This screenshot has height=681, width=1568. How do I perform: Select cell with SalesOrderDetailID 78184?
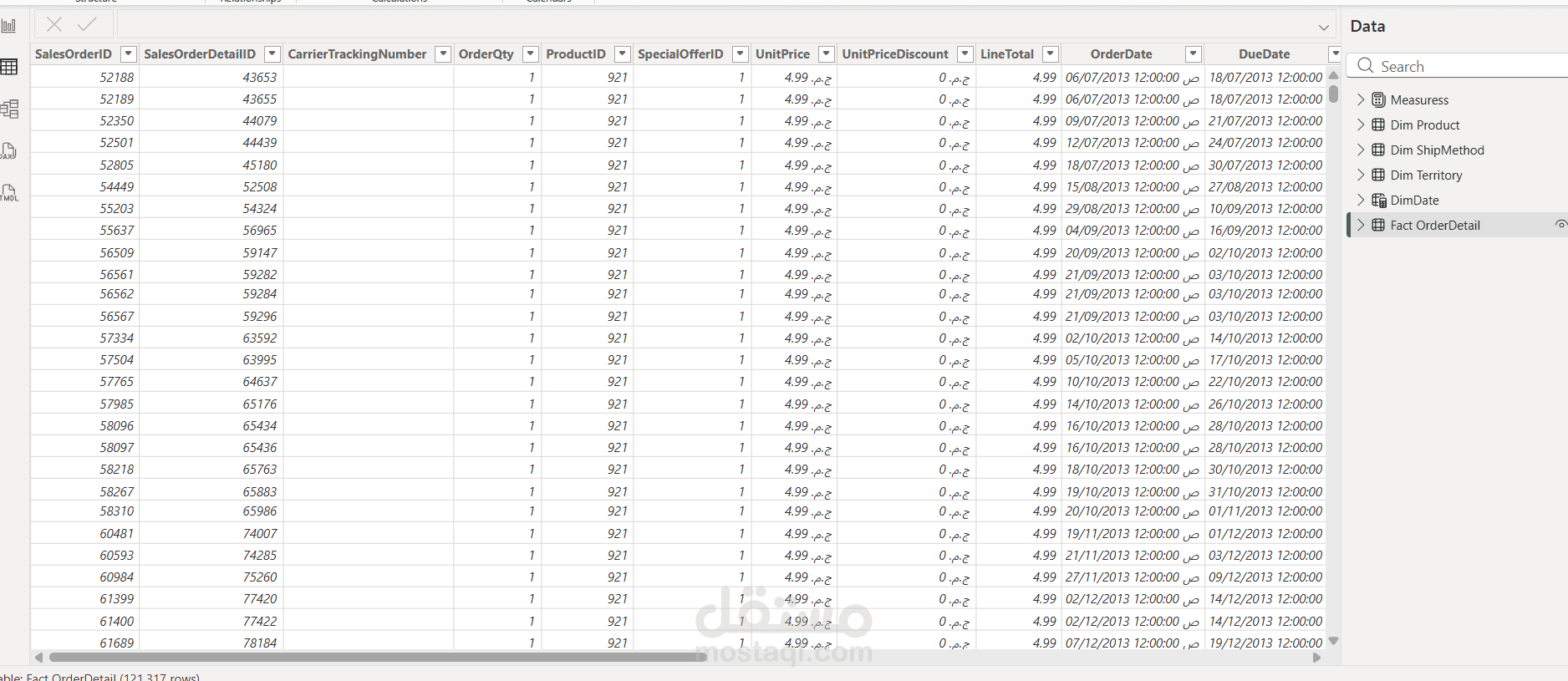tap(211, 643)
